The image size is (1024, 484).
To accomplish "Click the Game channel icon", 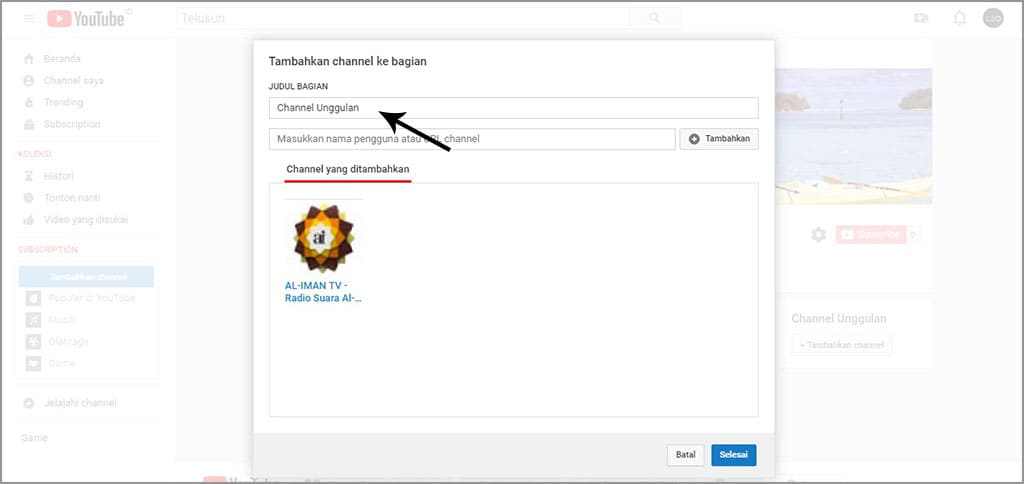I will coord(33,363).
